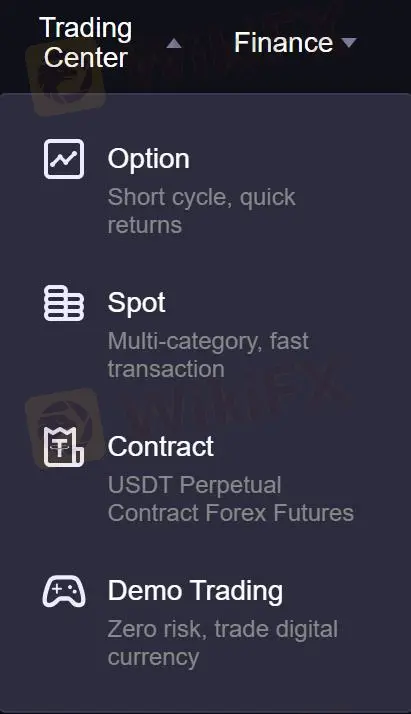Expand the Finance dropdown arrow

point(349,43)
